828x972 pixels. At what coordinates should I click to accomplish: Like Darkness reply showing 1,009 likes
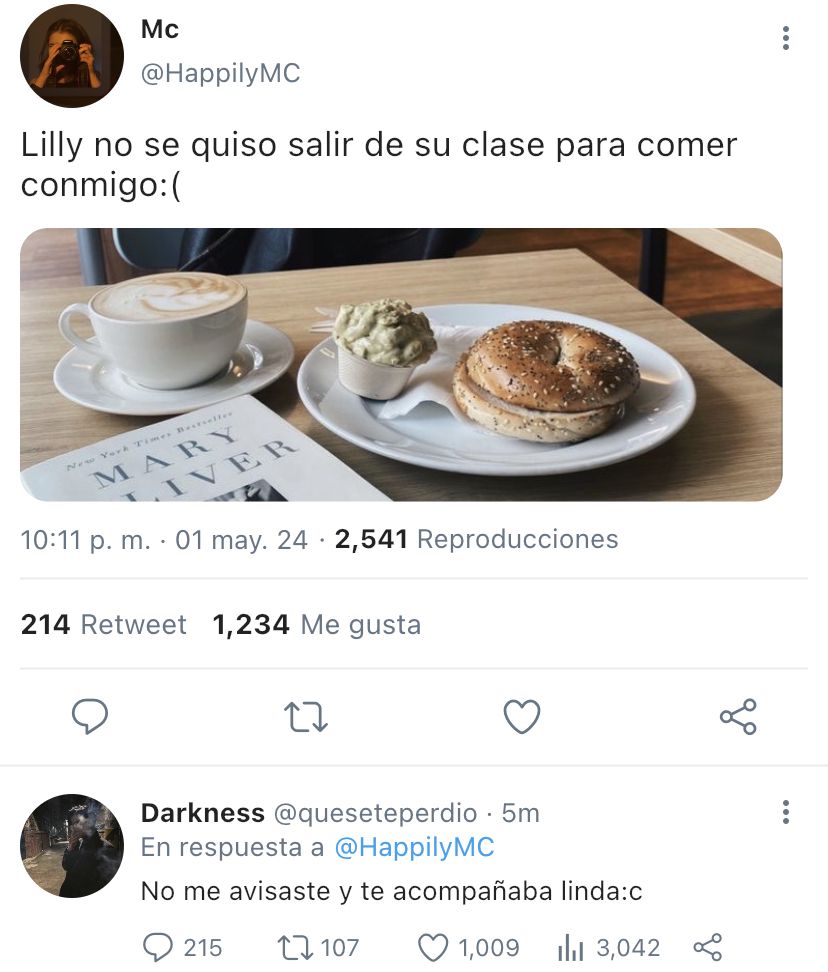pyautogui.click(x=469, y=948)
